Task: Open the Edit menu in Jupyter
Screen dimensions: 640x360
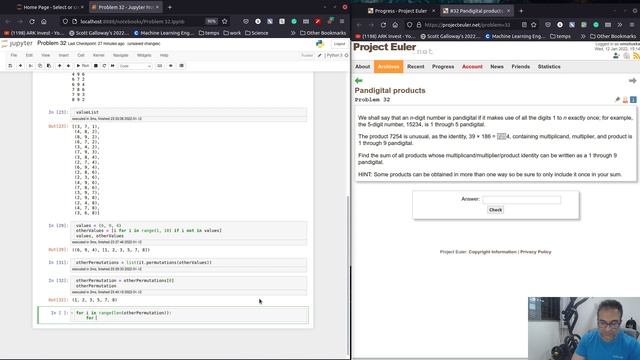Action: click(29, 55)
